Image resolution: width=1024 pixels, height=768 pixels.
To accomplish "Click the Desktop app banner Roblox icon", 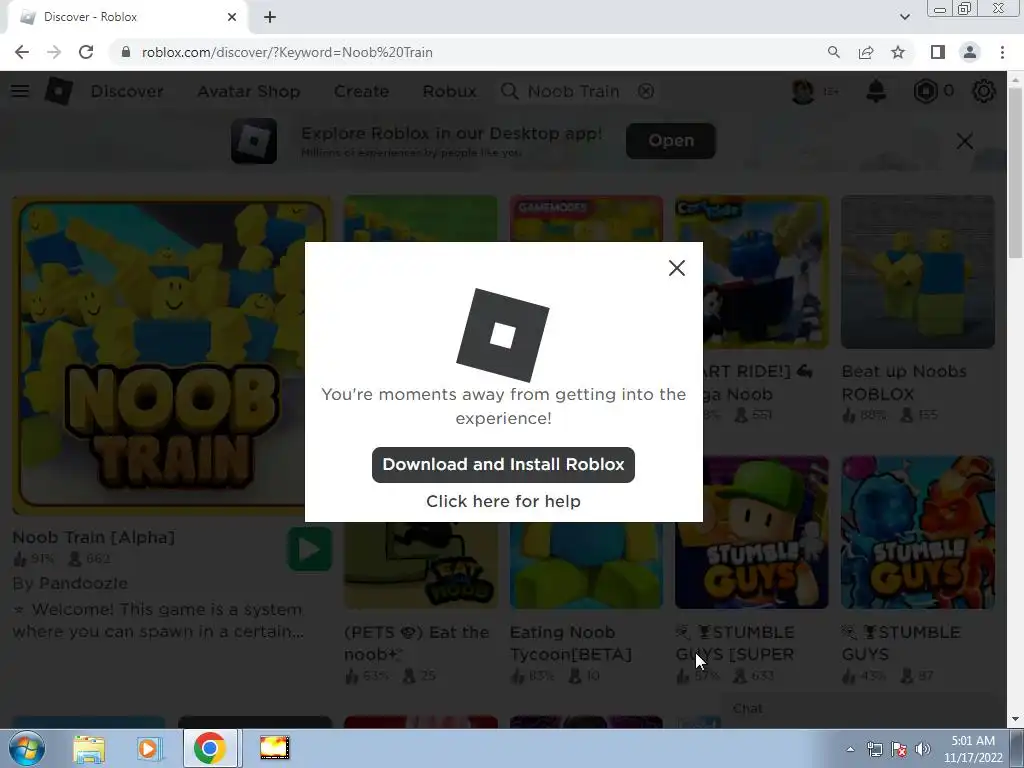I will tap(254, 141).
